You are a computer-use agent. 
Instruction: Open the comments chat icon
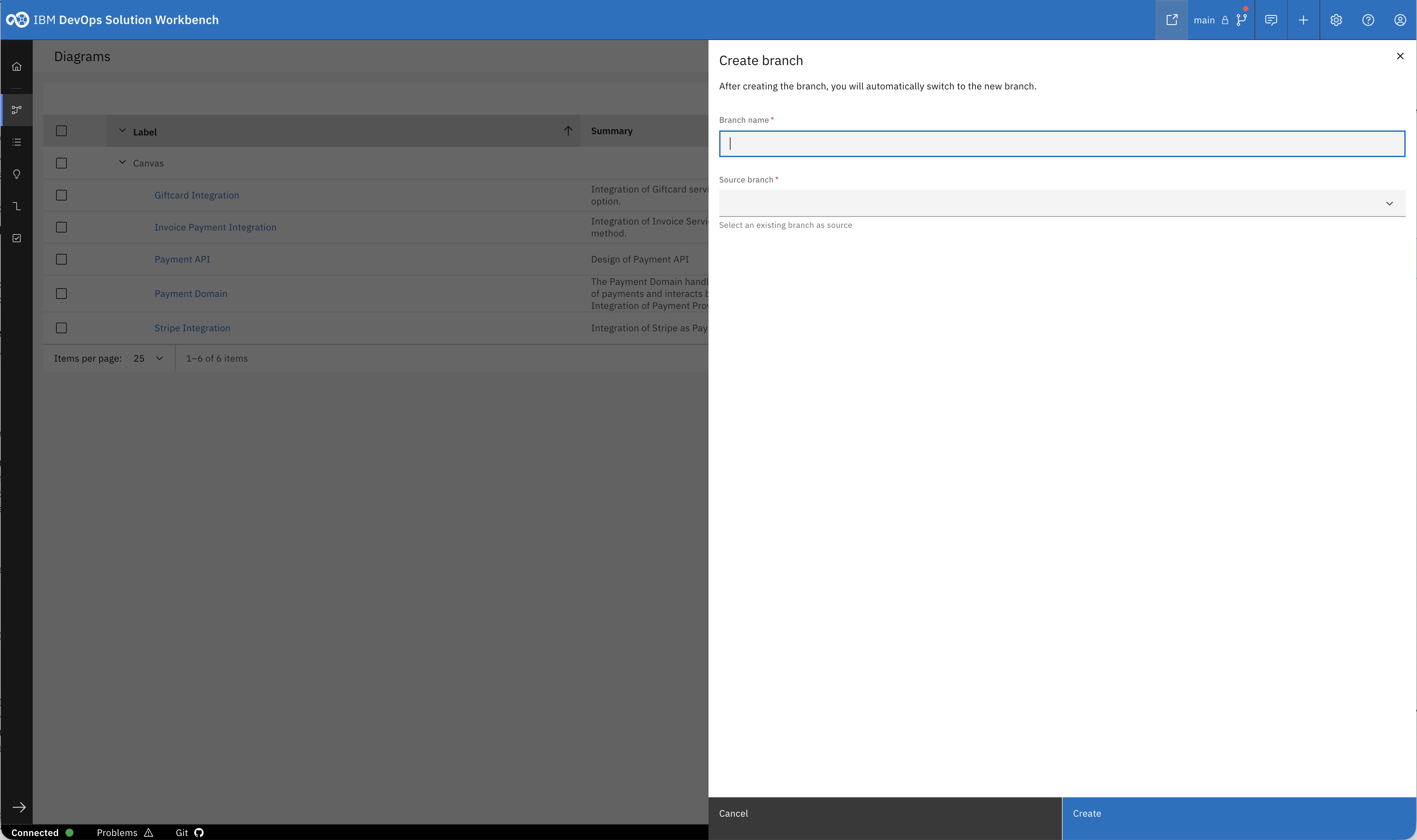pos(1271,20)
